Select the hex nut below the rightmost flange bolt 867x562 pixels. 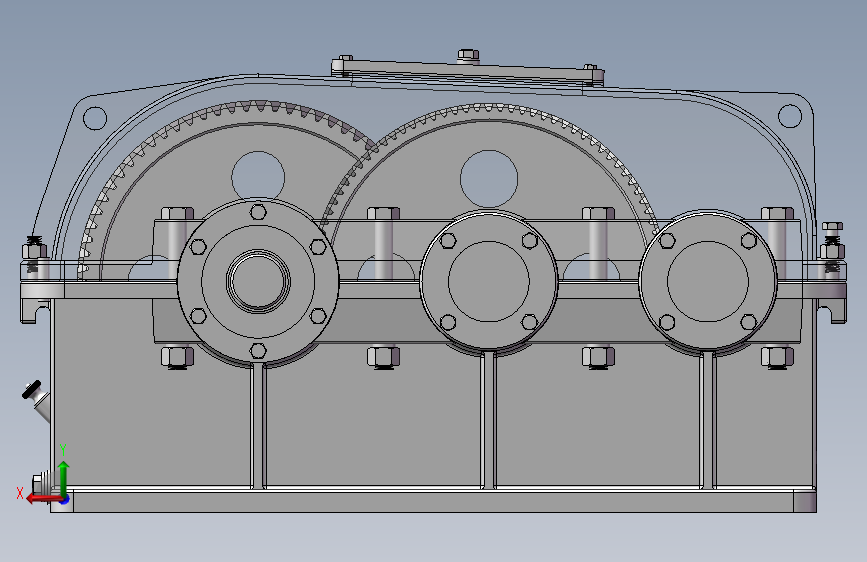pyautogui.click(x=777, y=357)
